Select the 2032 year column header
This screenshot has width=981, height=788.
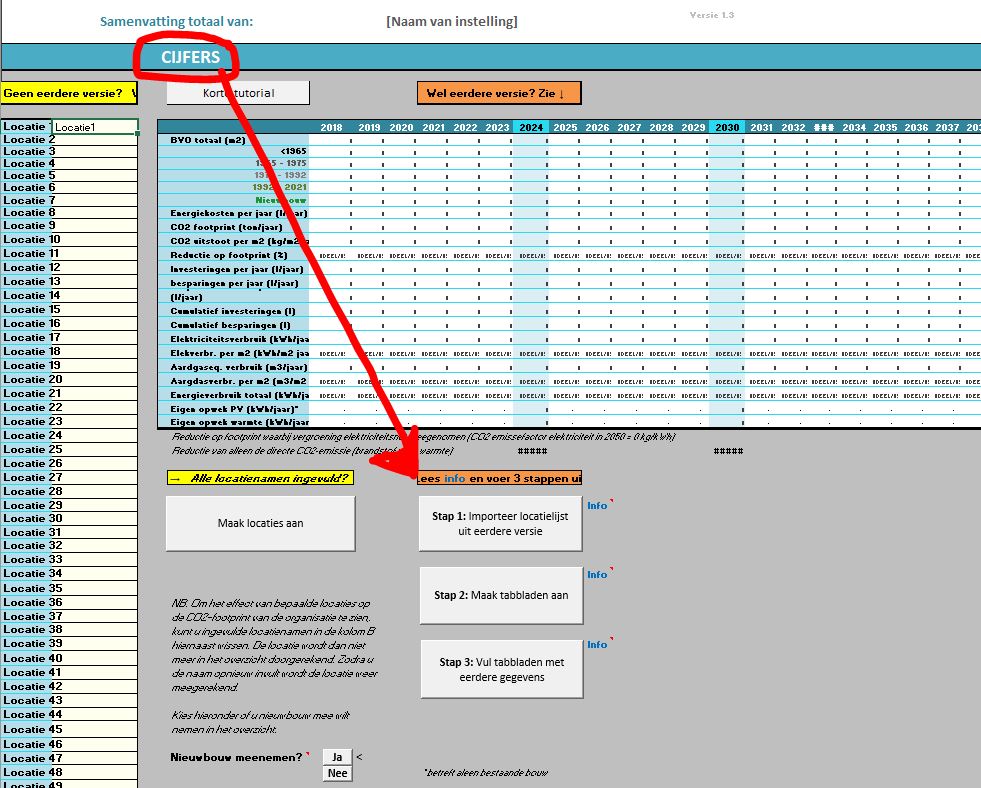[793, 127]
